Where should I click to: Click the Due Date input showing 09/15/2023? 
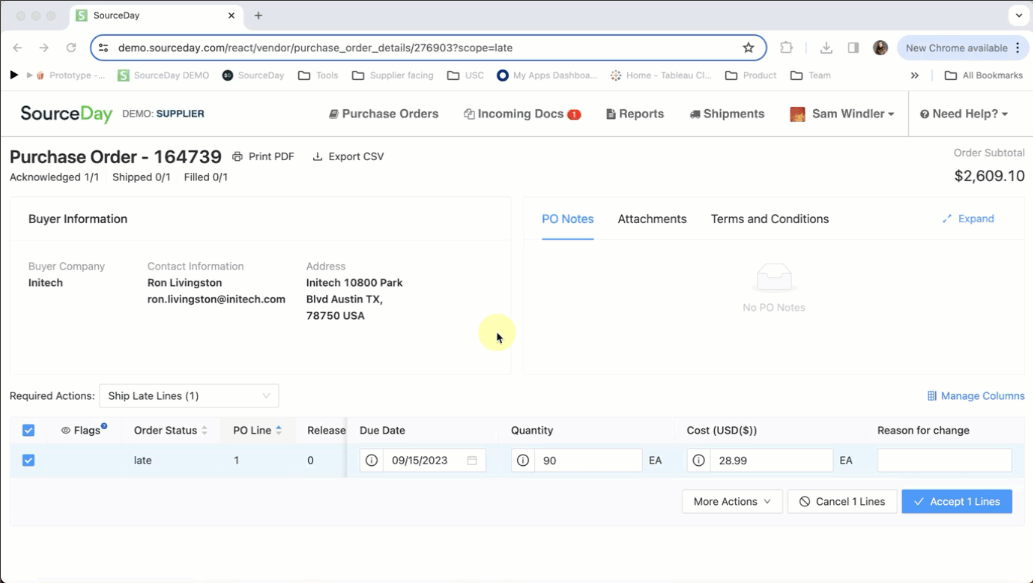(x=435, y=460)
